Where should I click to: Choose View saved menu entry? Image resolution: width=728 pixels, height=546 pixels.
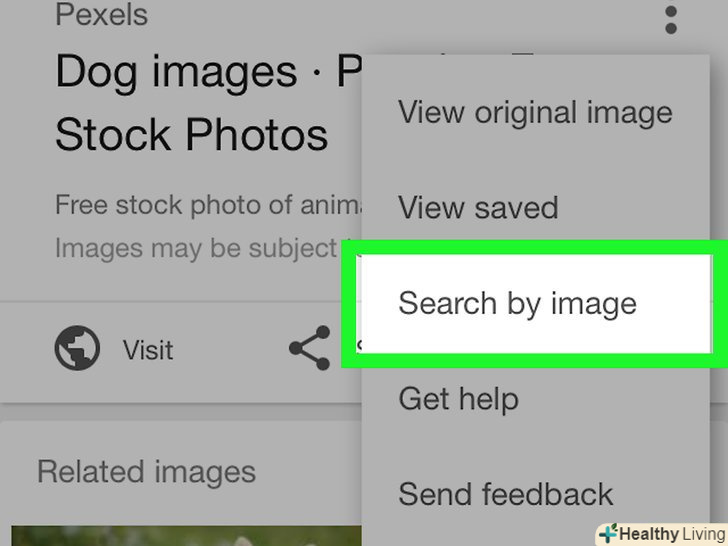click(x=478, y=208)
